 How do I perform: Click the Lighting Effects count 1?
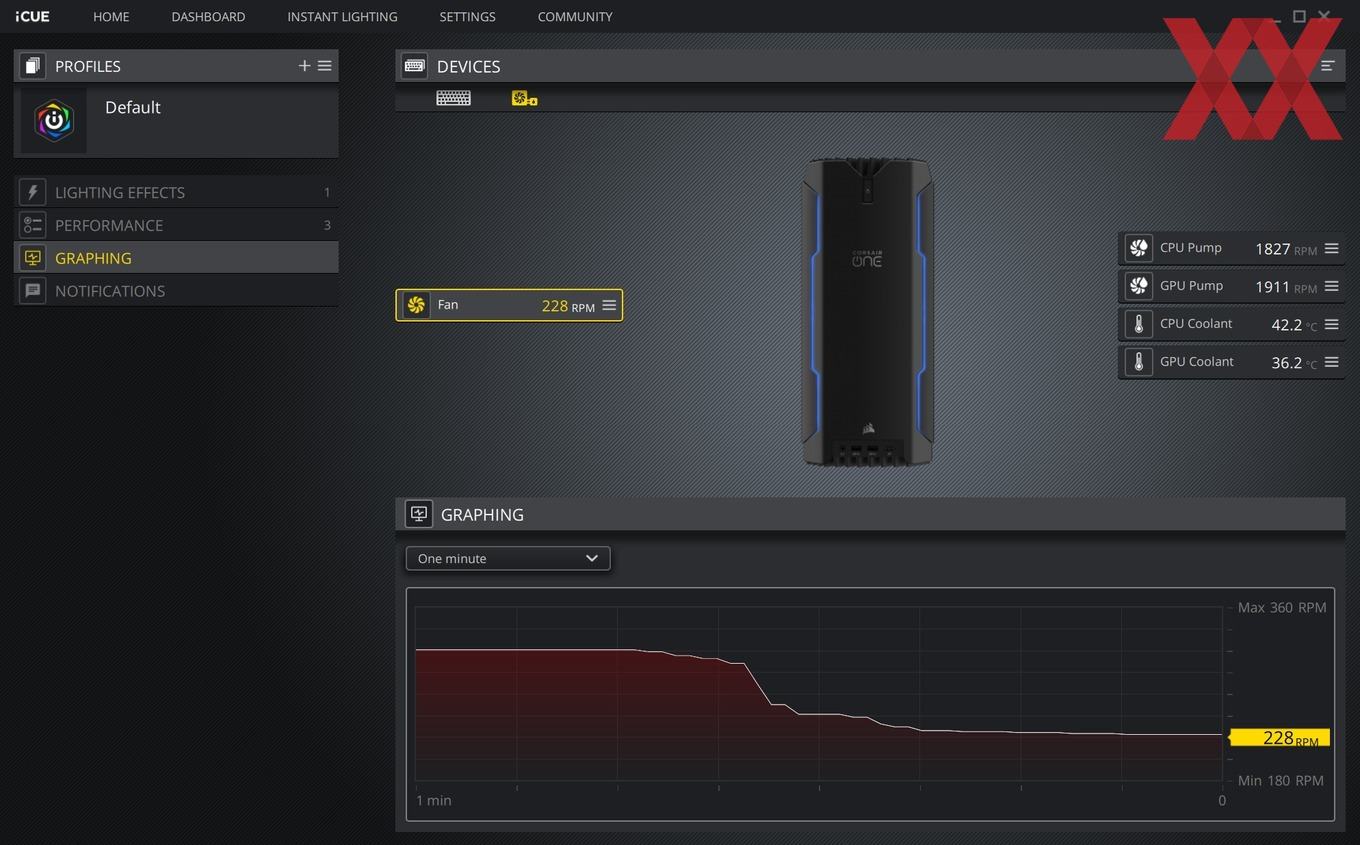click(327, 192)
